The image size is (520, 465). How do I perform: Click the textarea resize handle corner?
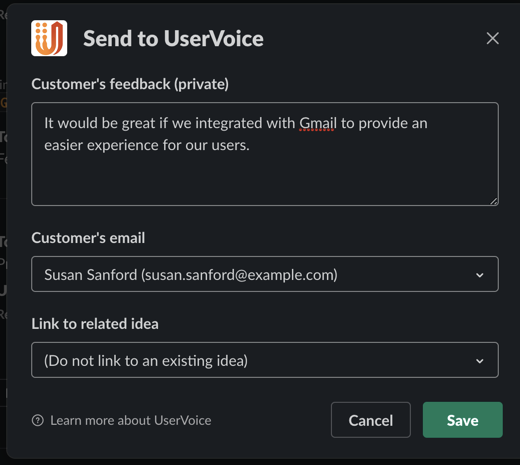point(494,201)
